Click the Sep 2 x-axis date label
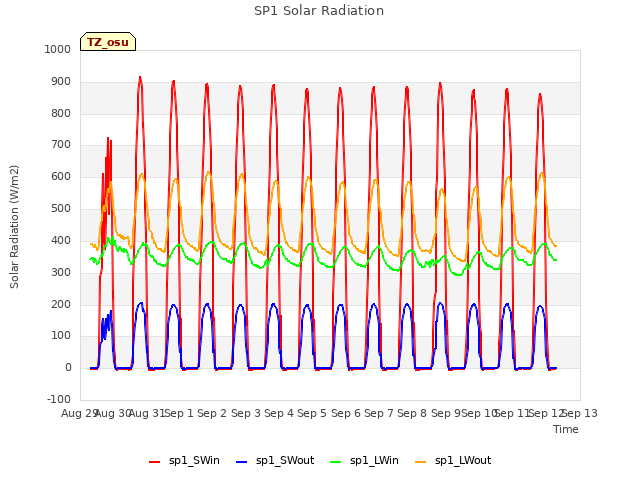The height and width of the screenshot is (480, 640). [212, 413]
